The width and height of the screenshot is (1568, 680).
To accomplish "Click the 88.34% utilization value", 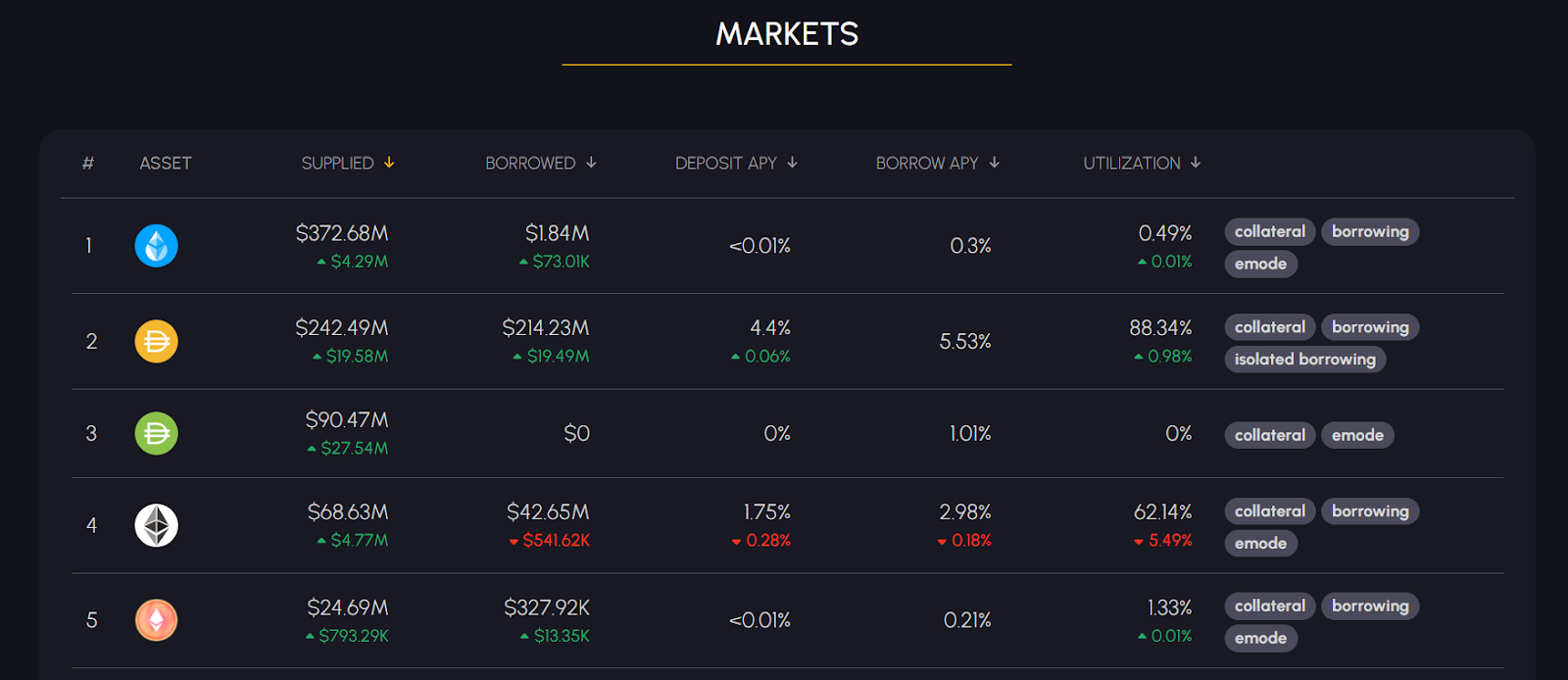I will click(1160, 328).
